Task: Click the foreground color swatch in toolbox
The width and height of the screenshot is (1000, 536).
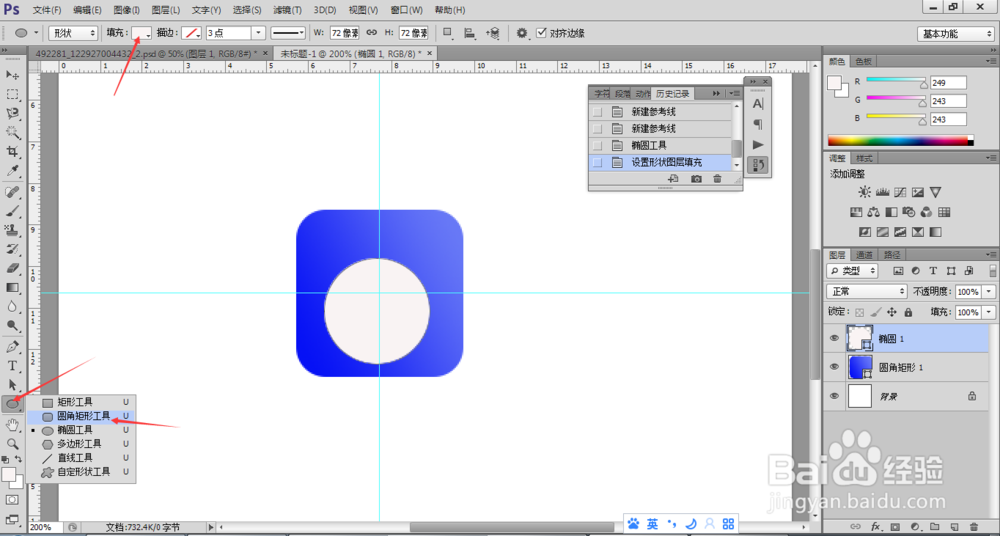Action: tap(9, 475)
